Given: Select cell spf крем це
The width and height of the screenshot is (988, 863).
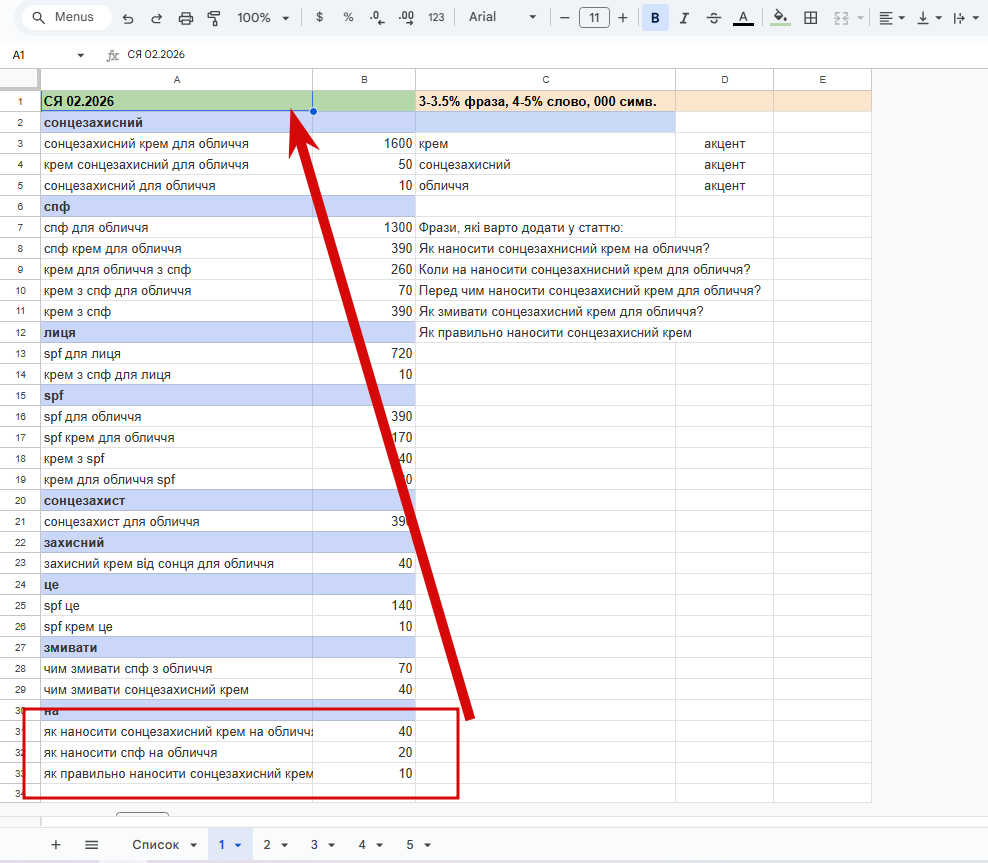Looking at the screenshot, I should [177, 627].
